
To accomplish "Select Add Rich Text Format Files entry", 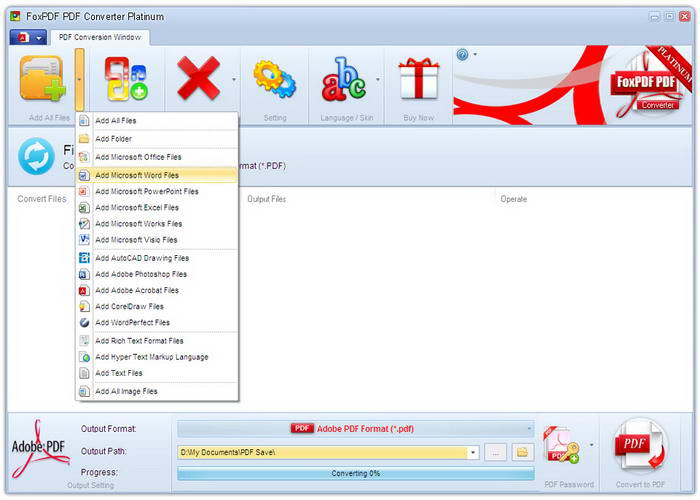I will point(157,341).
